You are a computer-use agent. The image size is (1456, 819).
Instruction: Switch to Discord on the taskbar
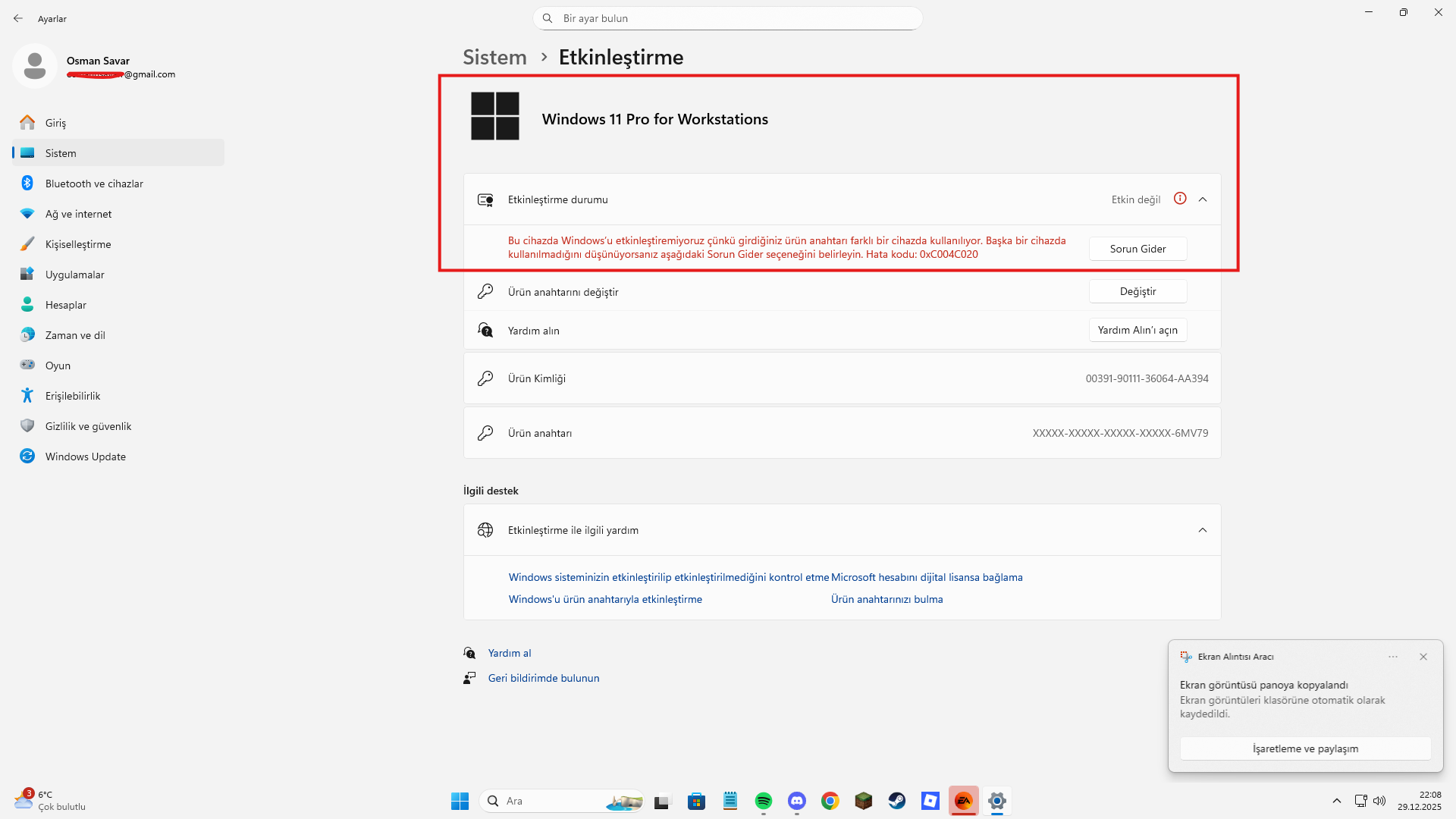click(797, 801)
